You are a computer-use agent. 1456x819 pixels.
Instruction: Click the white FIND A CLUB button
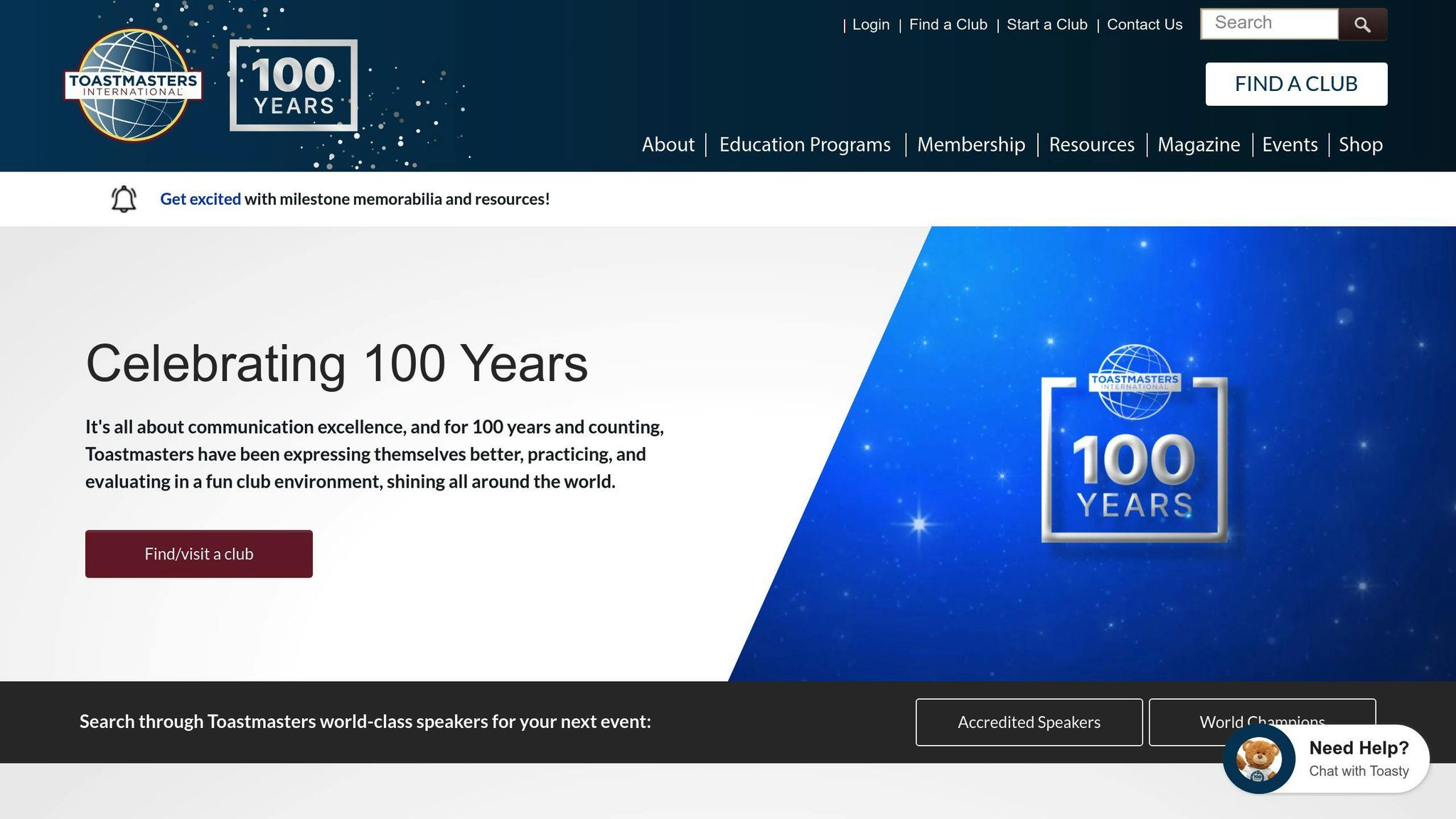point(1296,84)
